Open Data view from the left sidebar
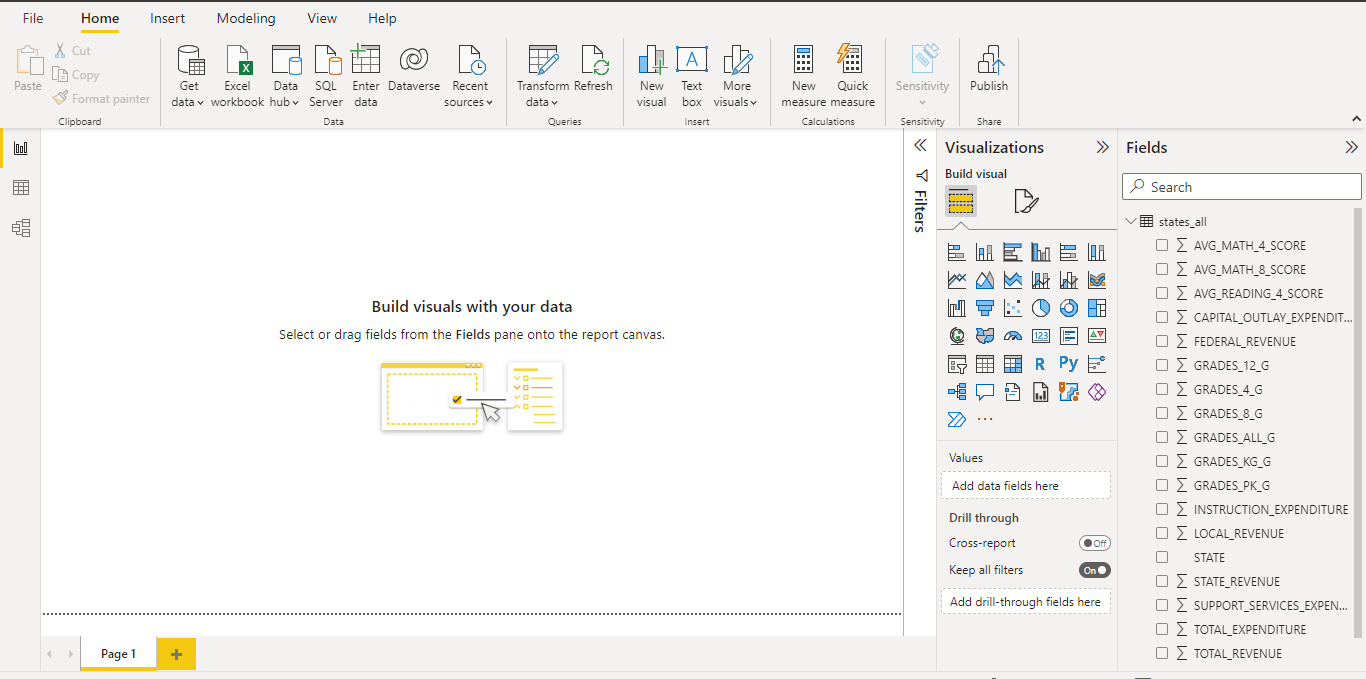 tap(20, 187)
